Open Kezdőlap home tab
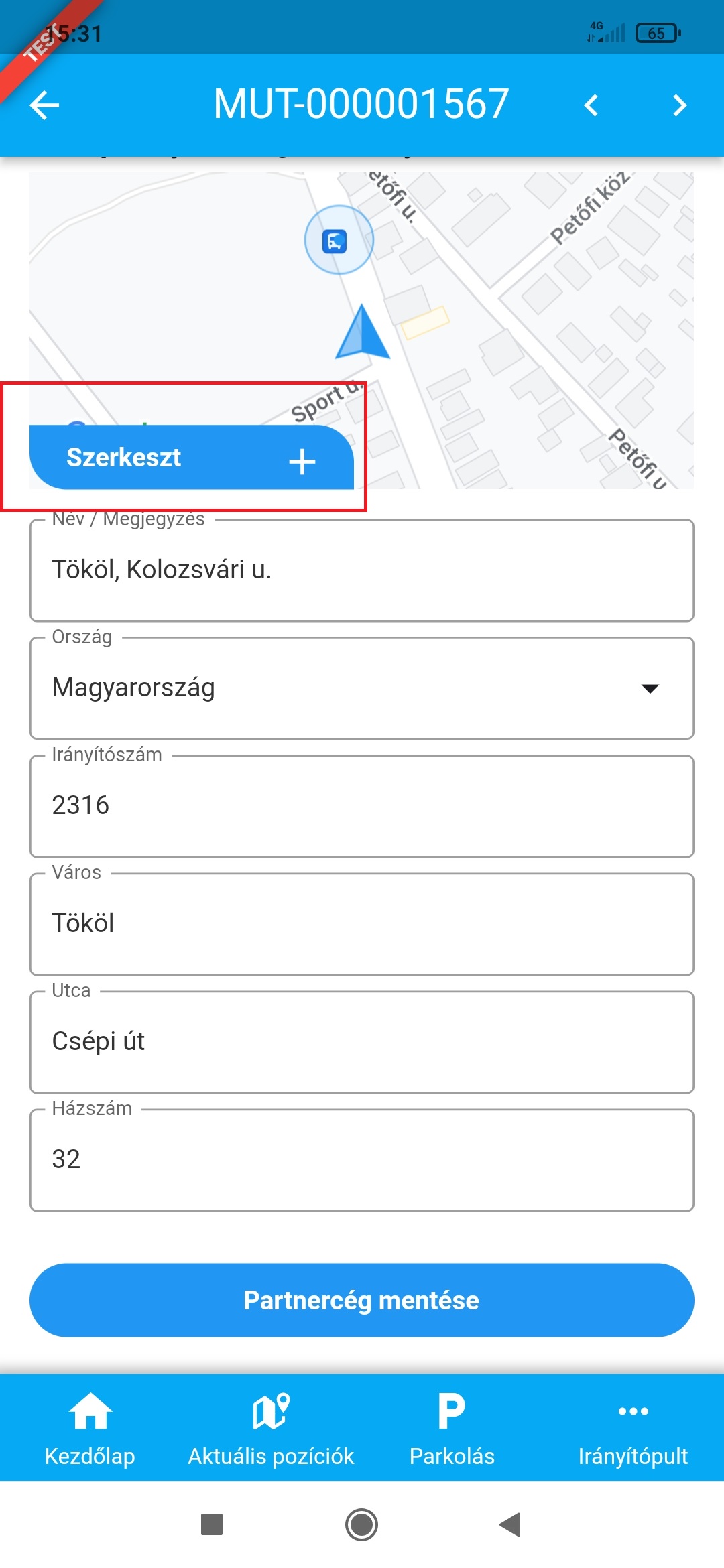Viewport: 724px width, 1568px height. pyautogui.click(x=90, y=1427)
